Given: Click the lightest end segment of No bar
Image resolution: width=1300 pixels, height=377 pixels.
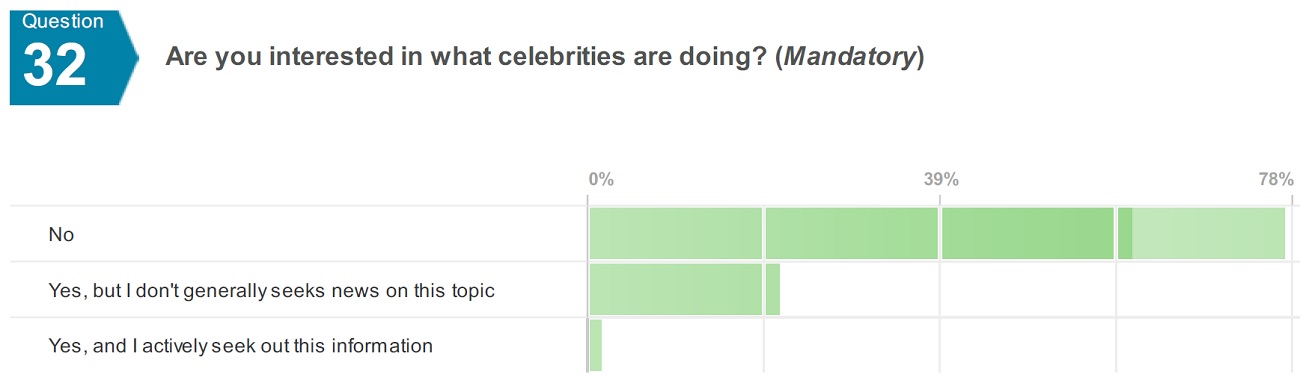Looking at the screenshot, I should 1208,234.
